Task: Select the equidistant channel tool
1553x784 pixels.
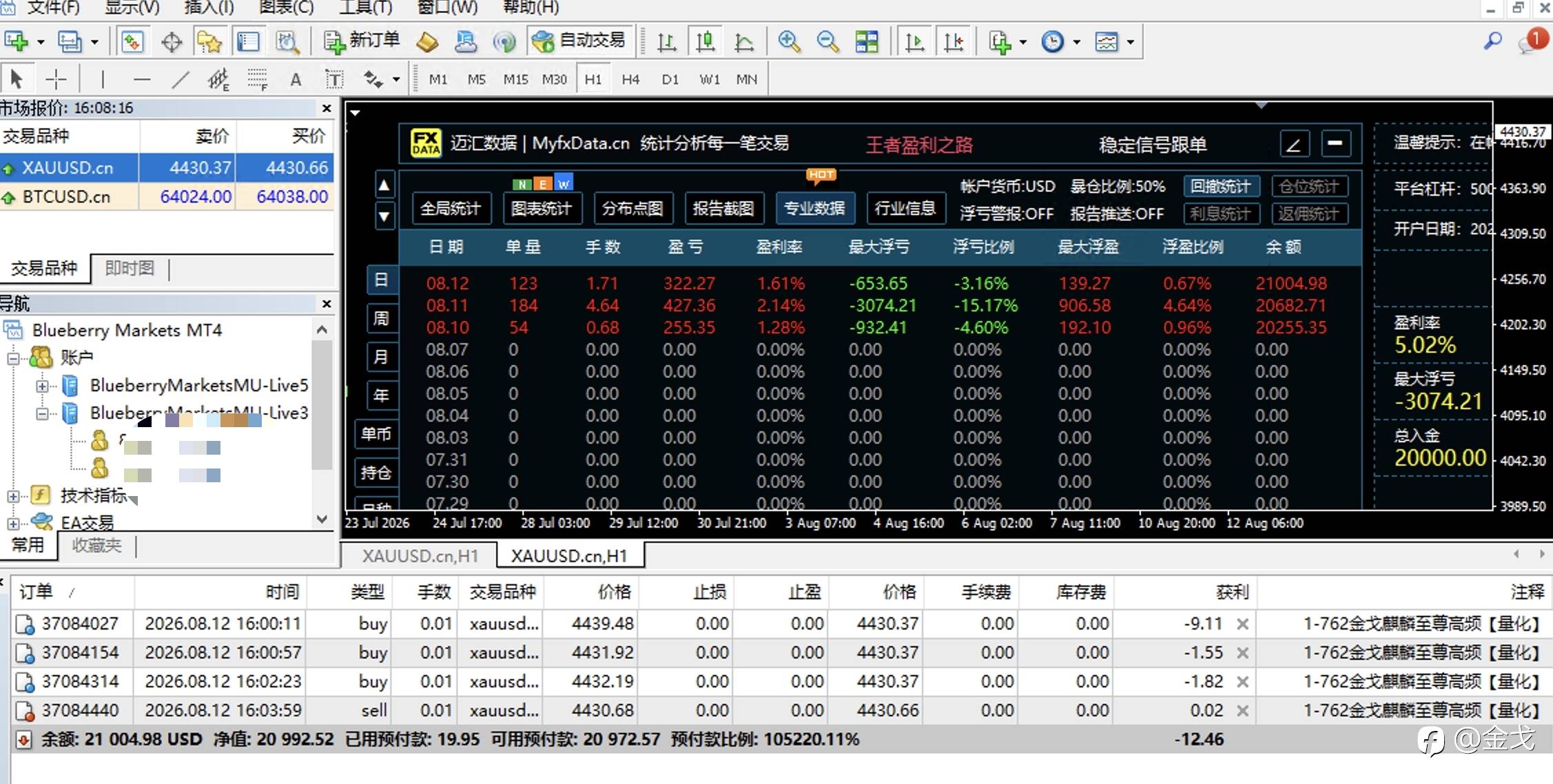Action: (218, 79)
